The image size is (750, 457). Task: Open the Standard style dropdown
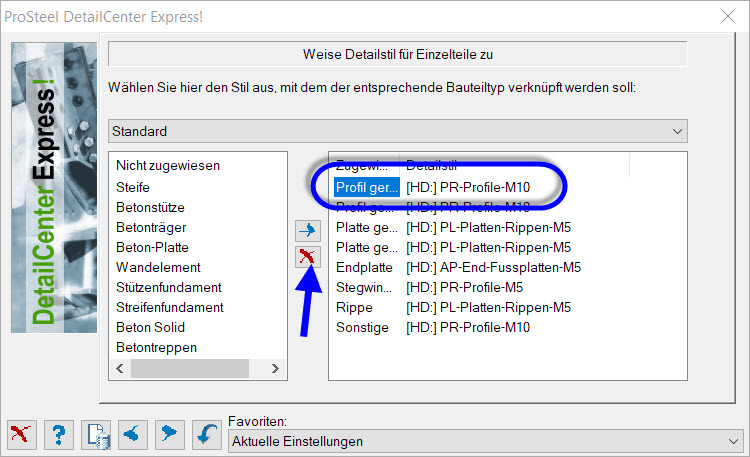397,131
